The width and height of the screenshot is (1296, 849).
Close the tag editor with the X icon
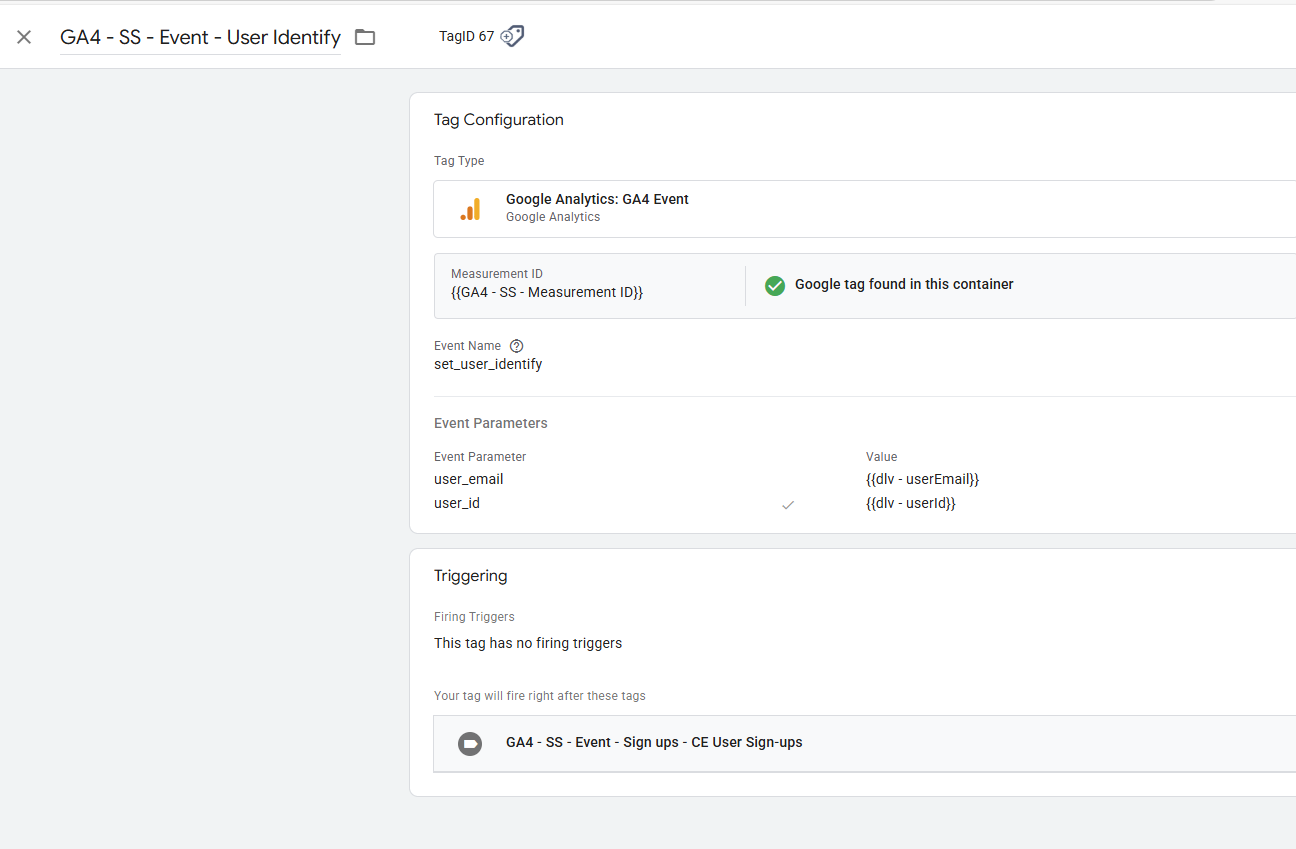click(x=24, y=37)
